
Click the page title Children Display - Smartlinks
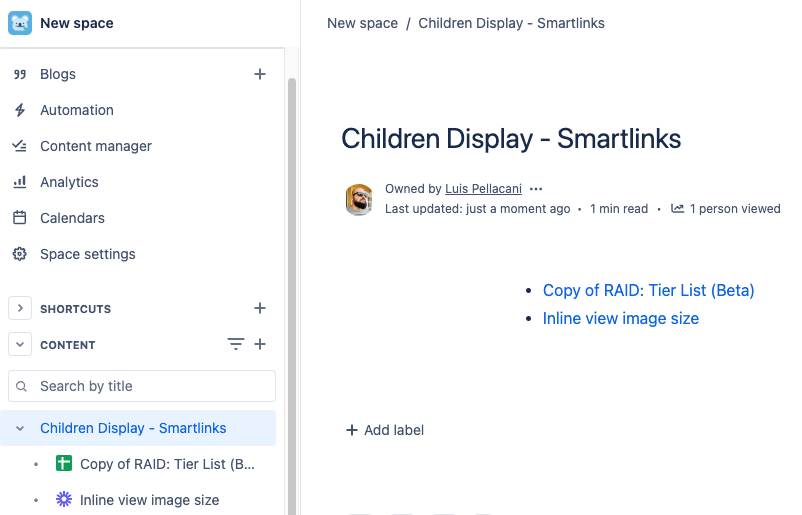[511, 139]
